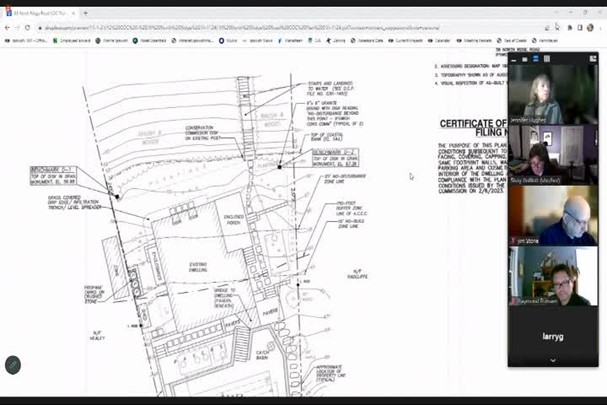Expand more participants with the bottom chevron
This screenshot has width=607, height=405.
point(553,360)
